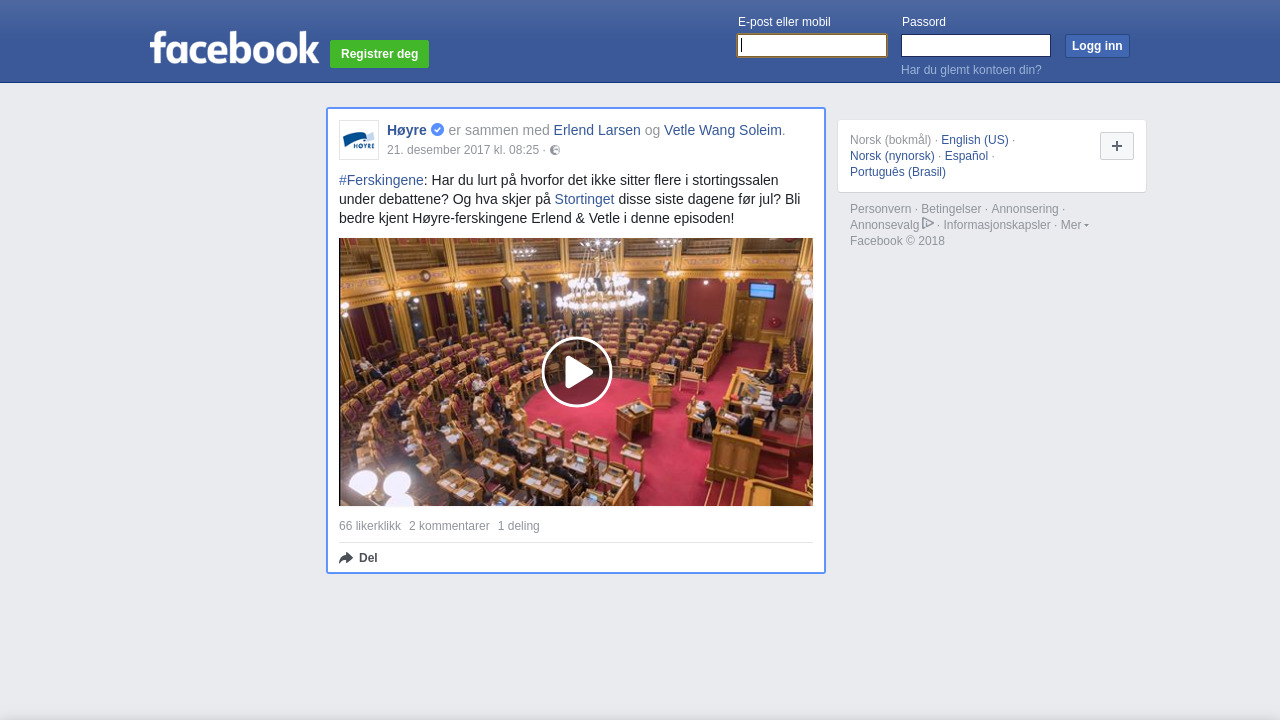Open Erlend Larsen's profile link
Viewport: 1280px width, 720px height.
[x=597, y=130]
